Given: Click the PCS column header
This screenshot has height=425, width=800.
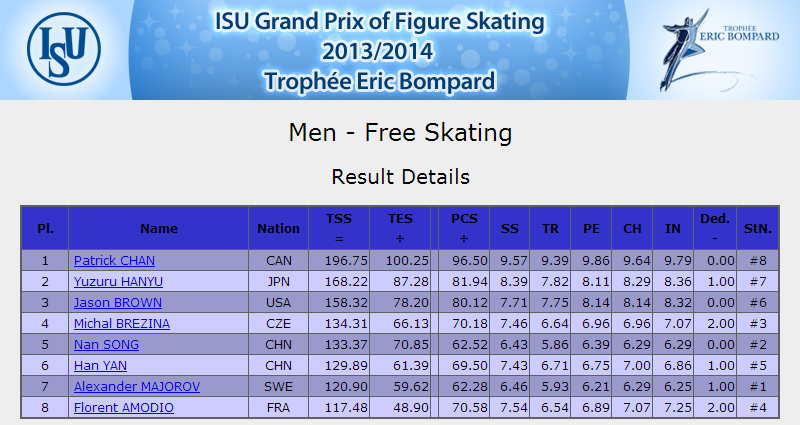Looking at the screenshot, I should pos(464,228).
